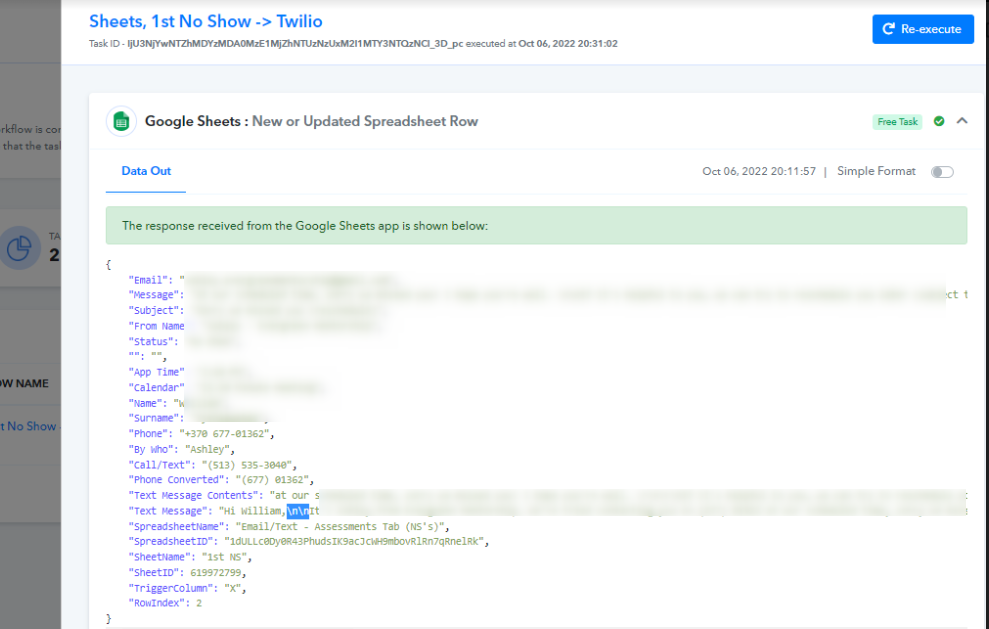Click the By Who value 'Ashley'
This screenshot has height=629, width=989.
click(x=210, y=450)
